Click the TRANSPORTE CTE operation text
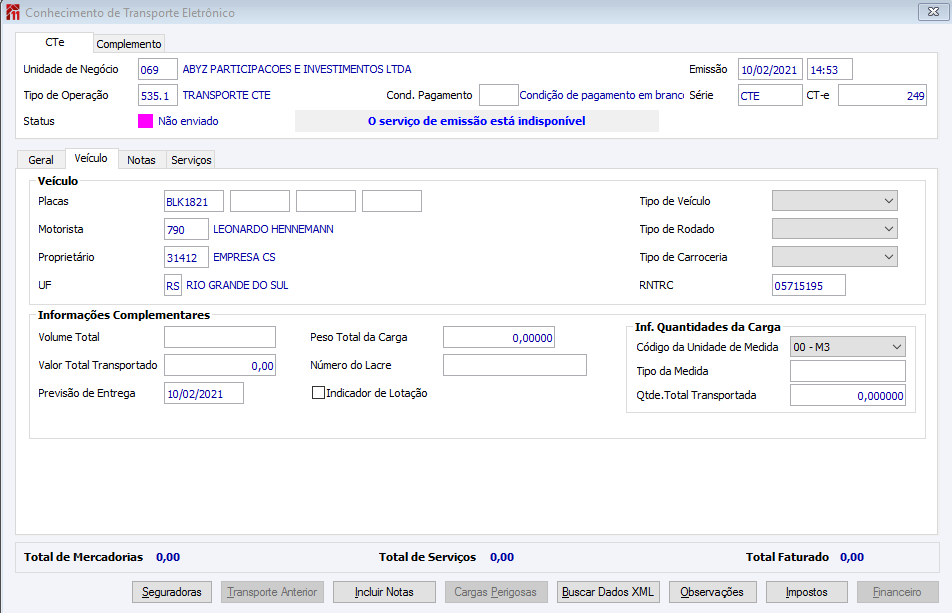Viewport: 952px width, 613px height. click(x=226, y=95)
